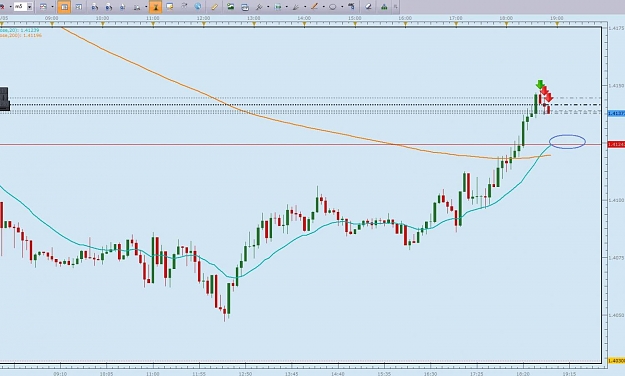Screen dimensions: 625x376
Task: Click the blue window icon in toolbar
Action: (245, 7)
